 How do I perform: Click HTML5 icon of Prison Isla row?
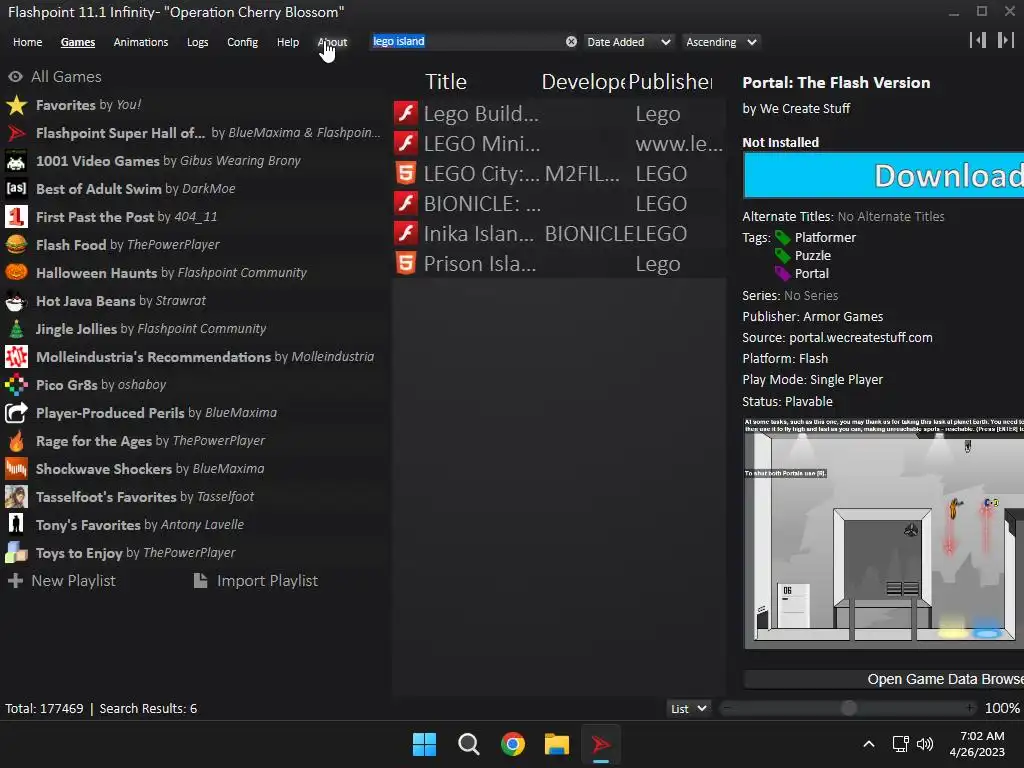pyautogui.click(x=406, y=263)
